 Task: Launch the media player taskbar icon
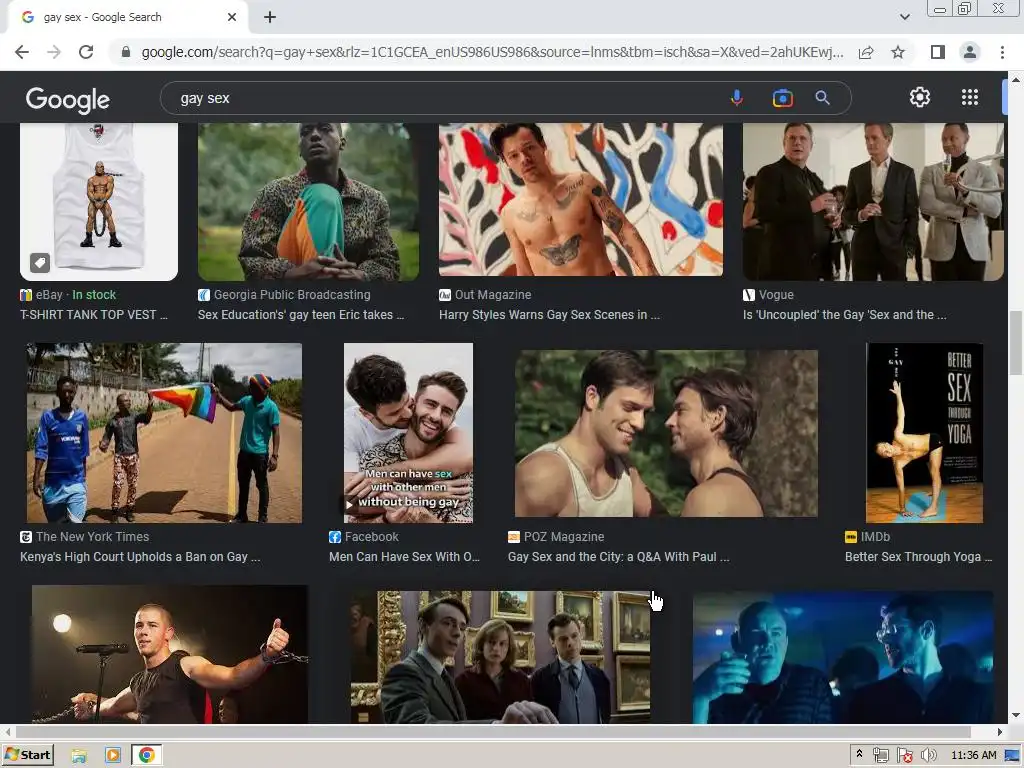113,756
